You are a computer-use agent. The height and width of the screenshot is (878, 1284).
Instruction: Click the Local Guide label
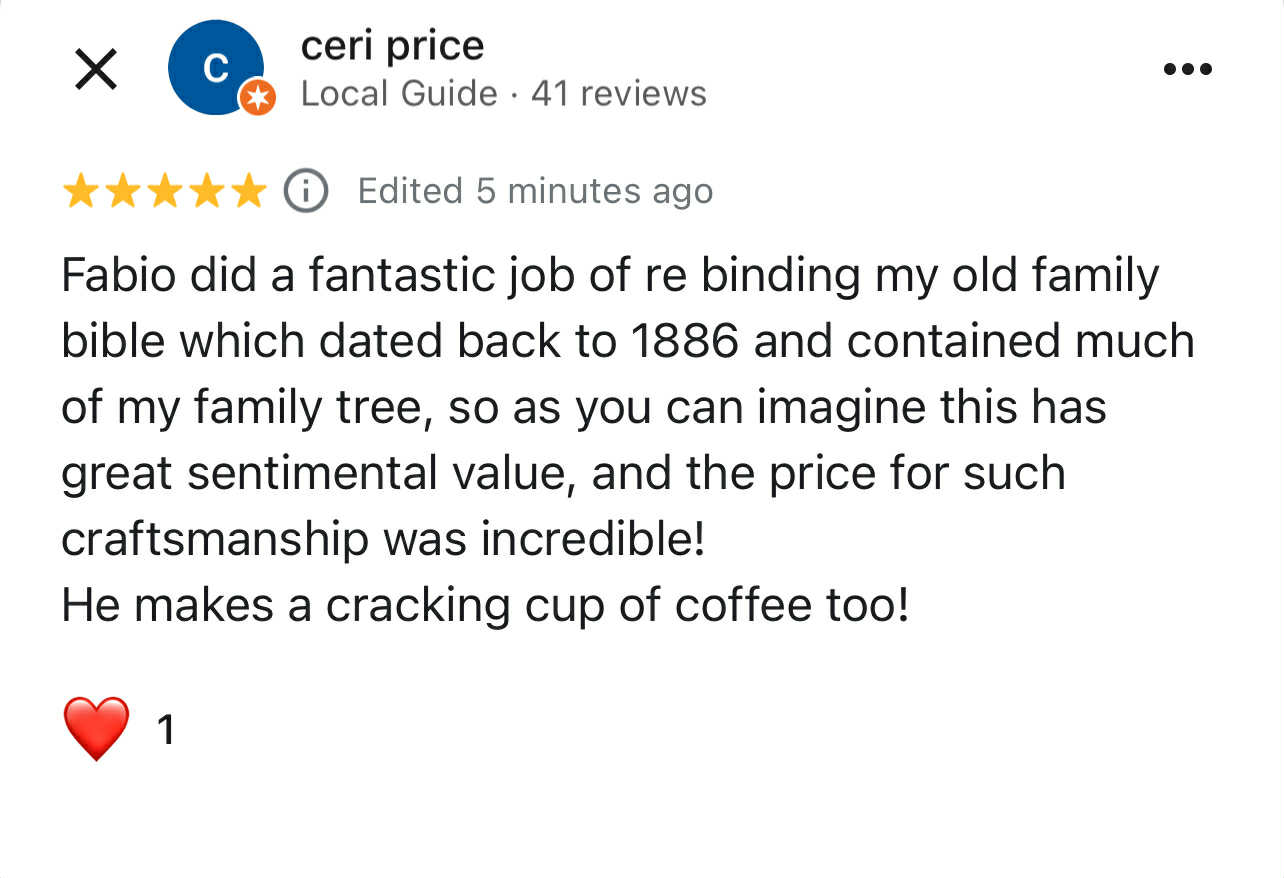click(x=398, y=94)
